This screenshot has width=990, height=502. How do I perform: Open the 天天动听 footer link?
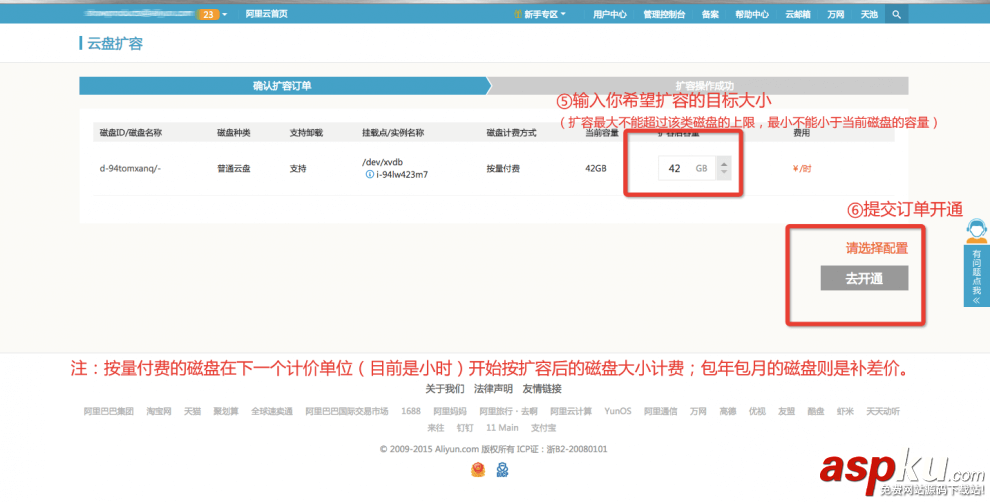pos(883,411)
